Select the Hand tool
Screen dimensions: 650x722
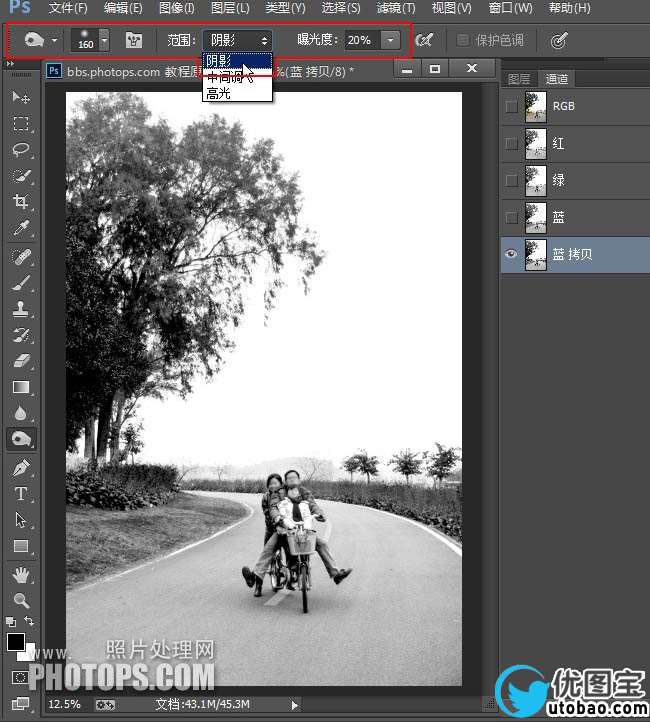pos(21,575)
